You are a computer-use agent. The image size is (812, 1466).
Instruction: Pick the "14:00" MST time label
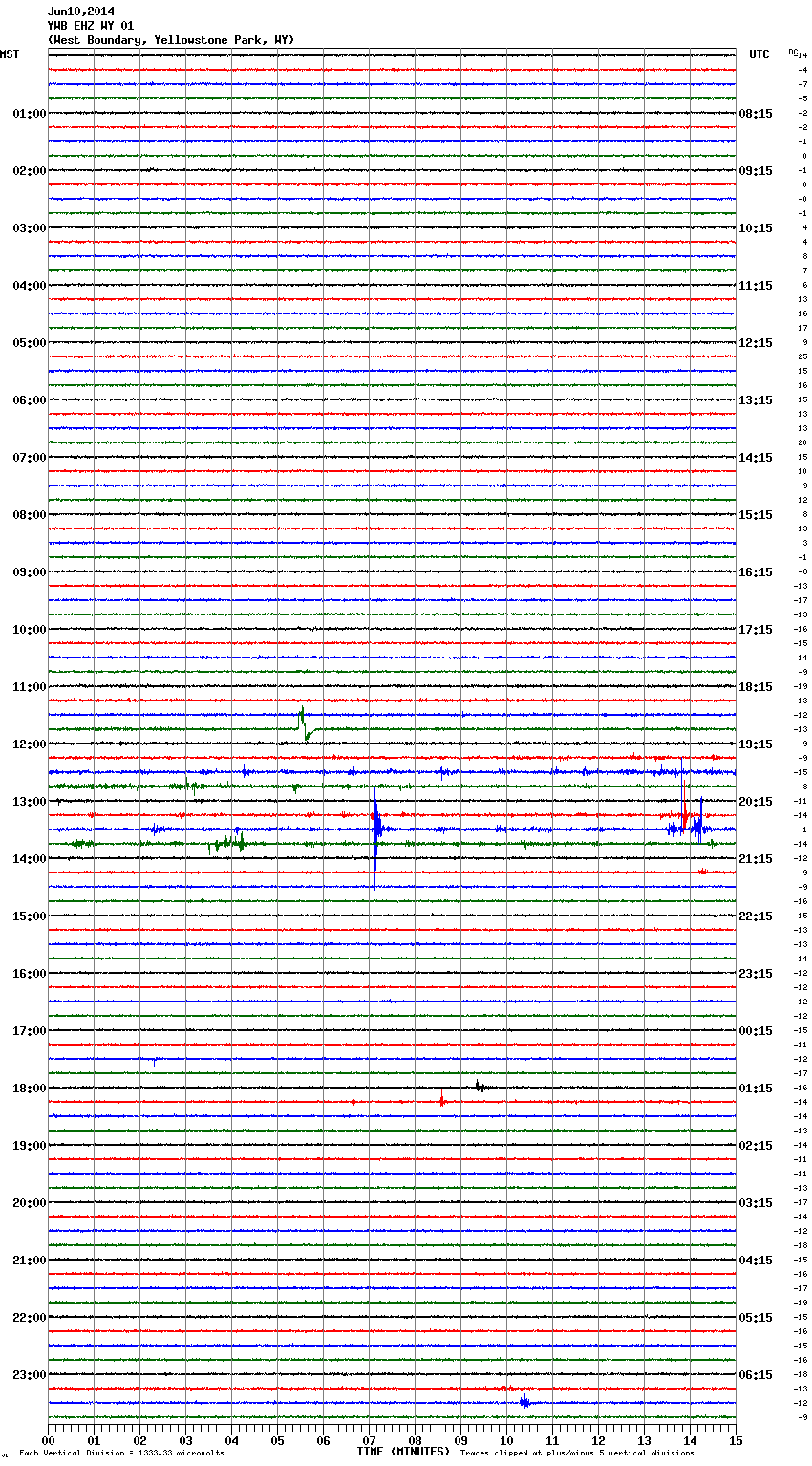tap(29, 859)
